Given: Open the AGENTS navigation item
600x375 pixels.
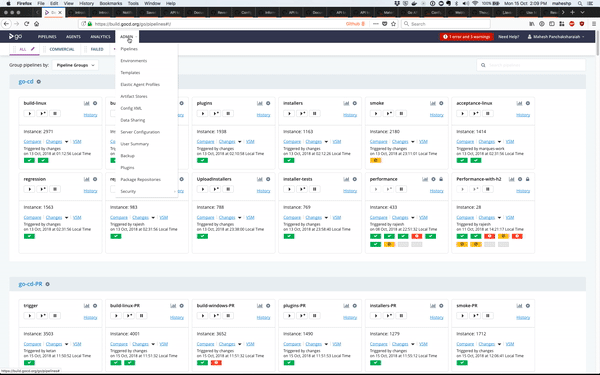Looking at the screenshot, I should click(73, 37).
